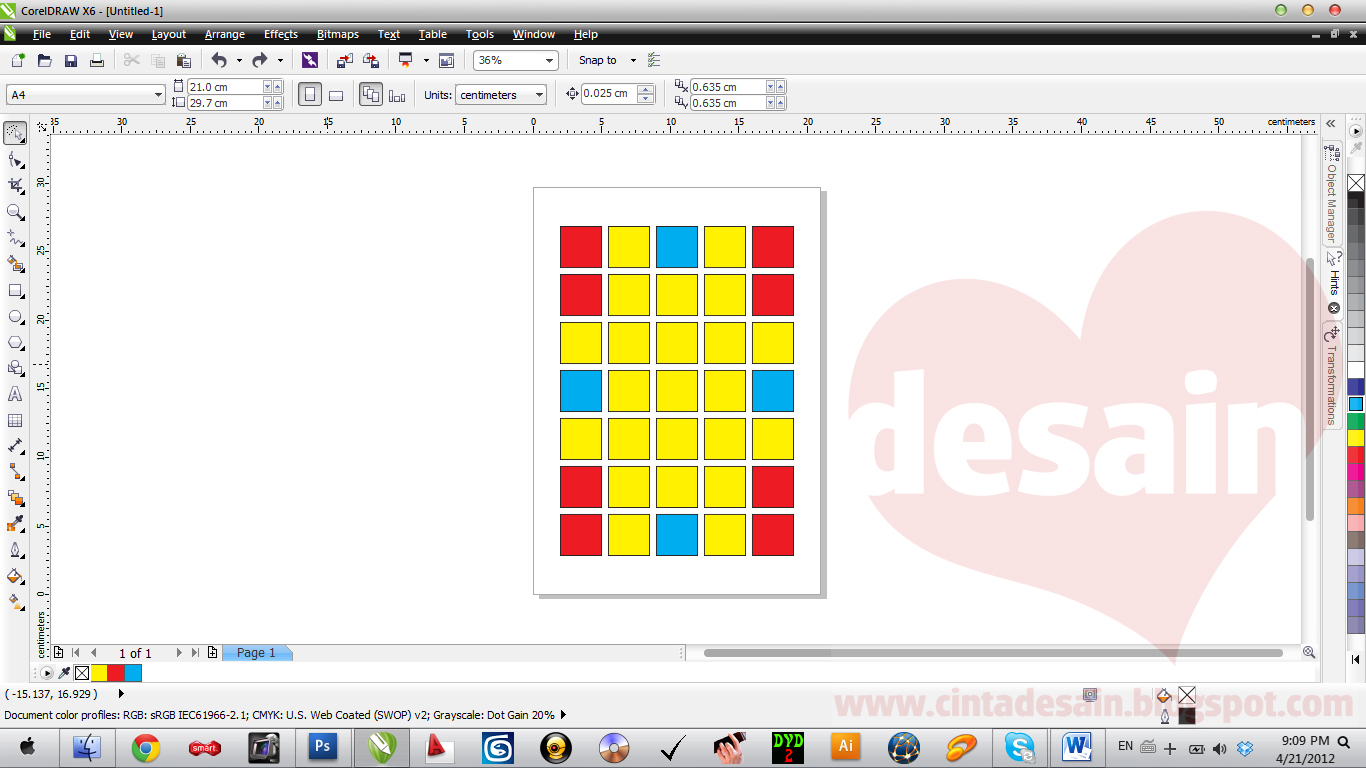This screenshot has height=768, width=1366.
Task: Select the Ellipse tool
Action: (x=15, y=317)
